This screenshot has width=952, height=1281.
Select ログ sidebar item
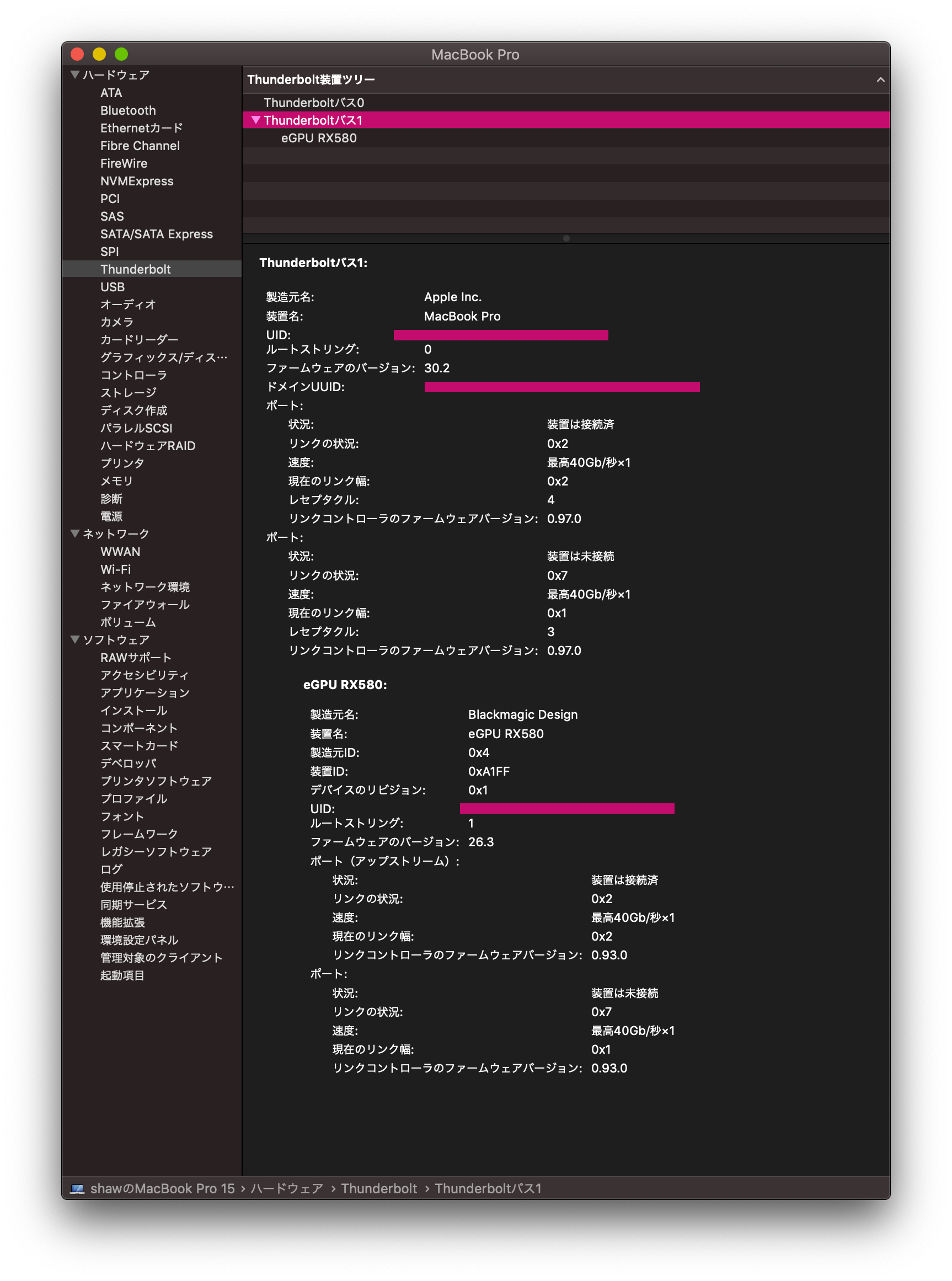pos(111,869)
